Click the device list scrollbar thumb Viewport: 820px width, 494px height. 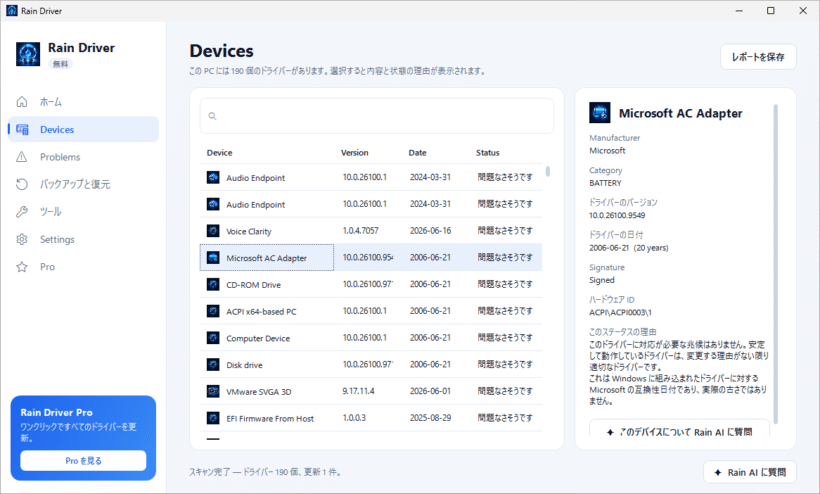click(x=548, y=171)
